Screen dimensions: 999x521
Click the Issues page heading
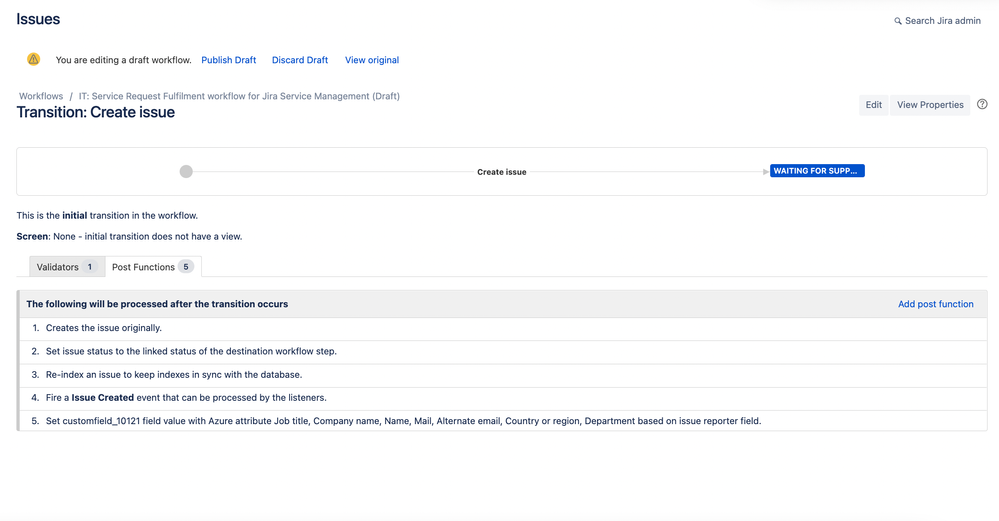(38, 19)
